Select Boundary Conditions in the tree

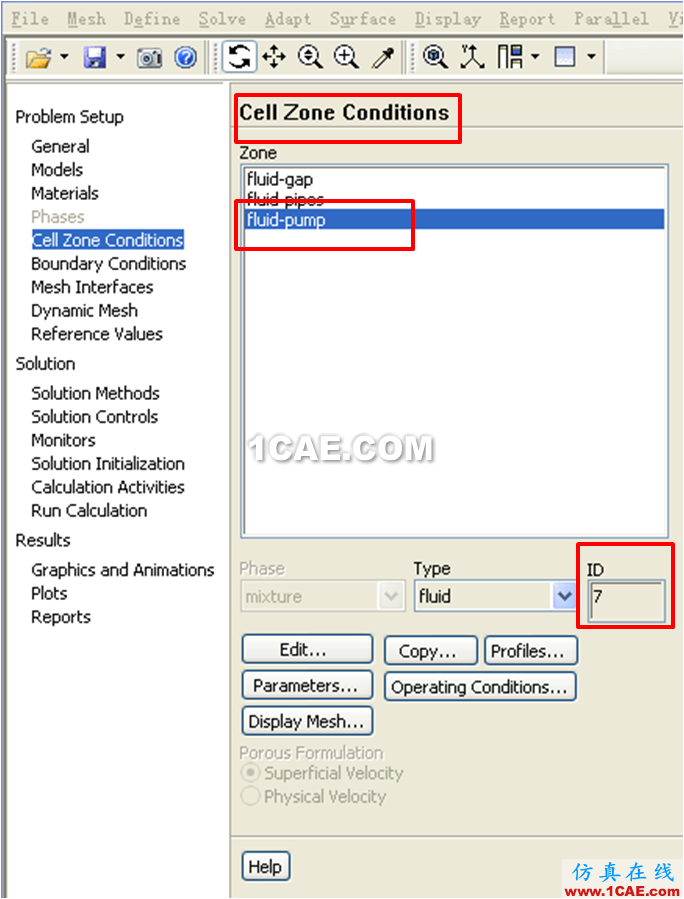pos(108,264)
